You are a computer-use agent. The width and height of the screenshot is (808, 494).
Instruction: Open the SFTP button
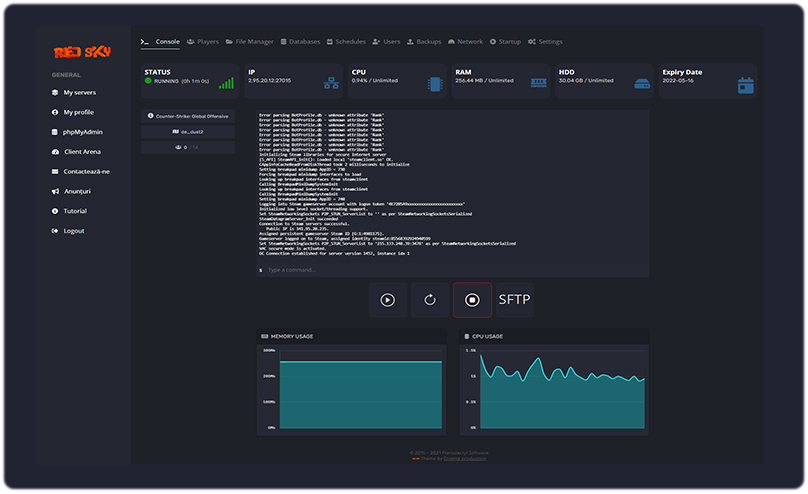515,300
